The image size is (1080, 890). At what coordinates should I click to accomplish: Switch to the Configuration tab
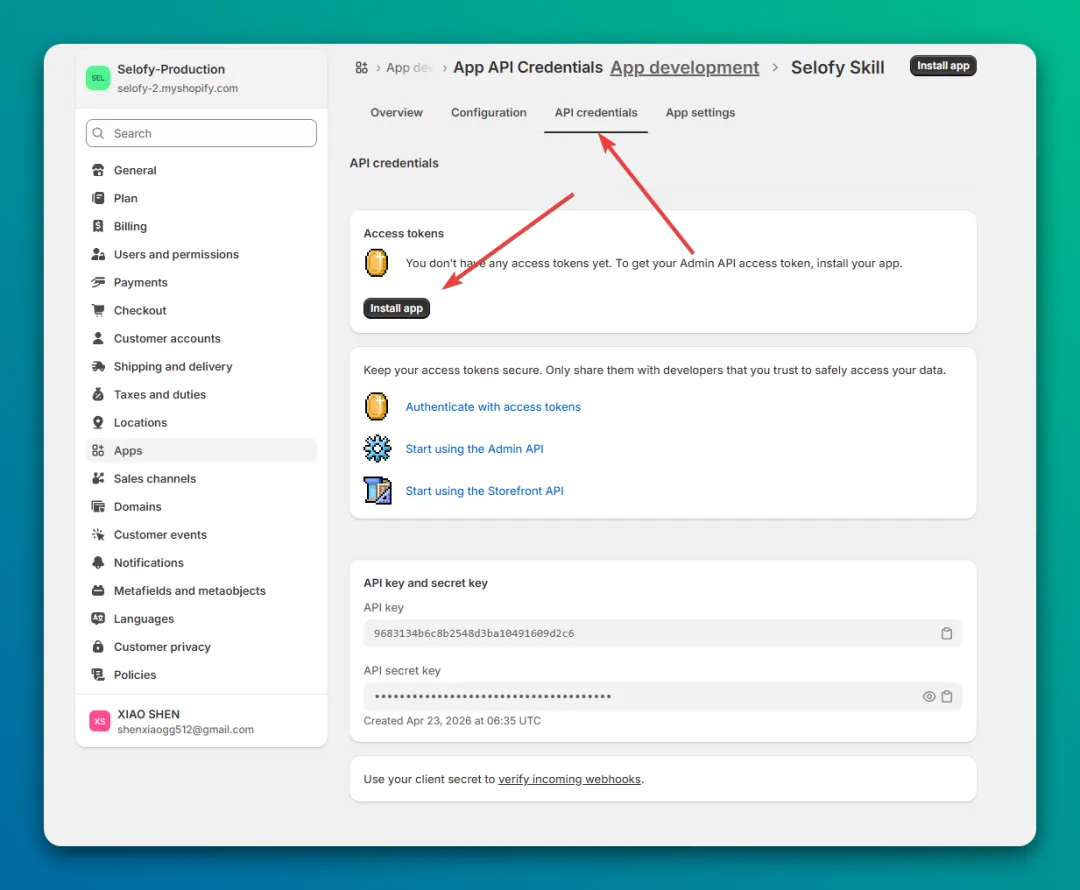point(488,112)
